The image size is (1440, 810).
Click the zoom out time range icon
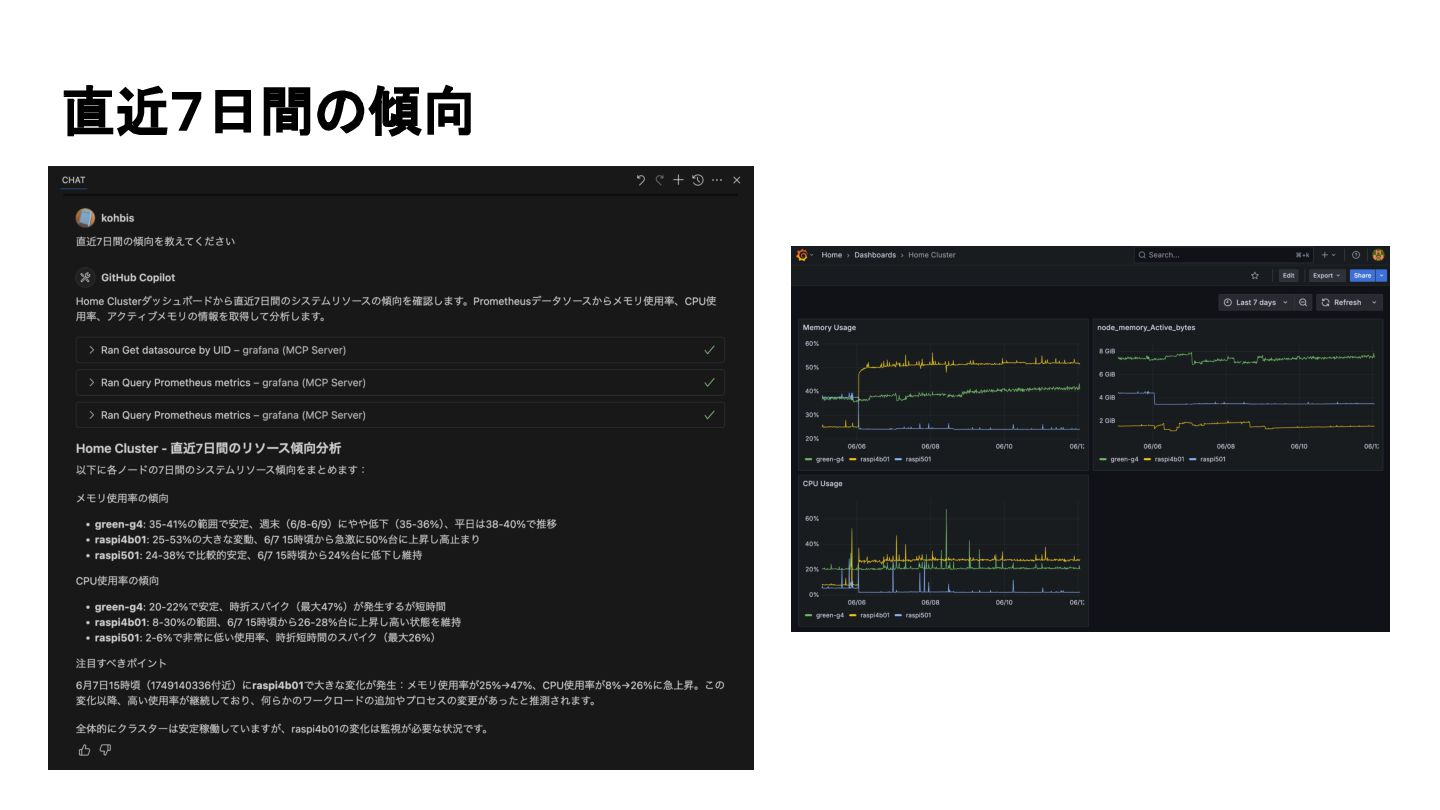[1303, 302]
